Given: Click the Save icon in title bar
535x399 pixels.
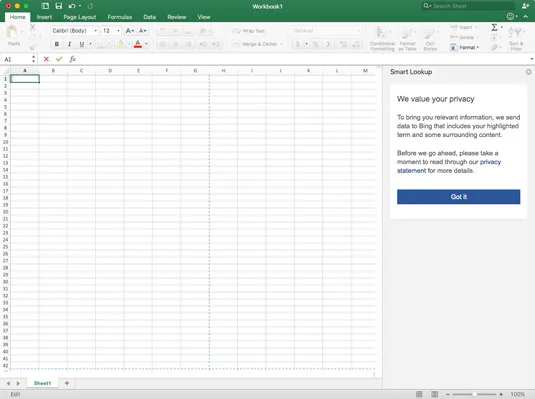Looking at the screenshot, I should [x=59, y=6].
